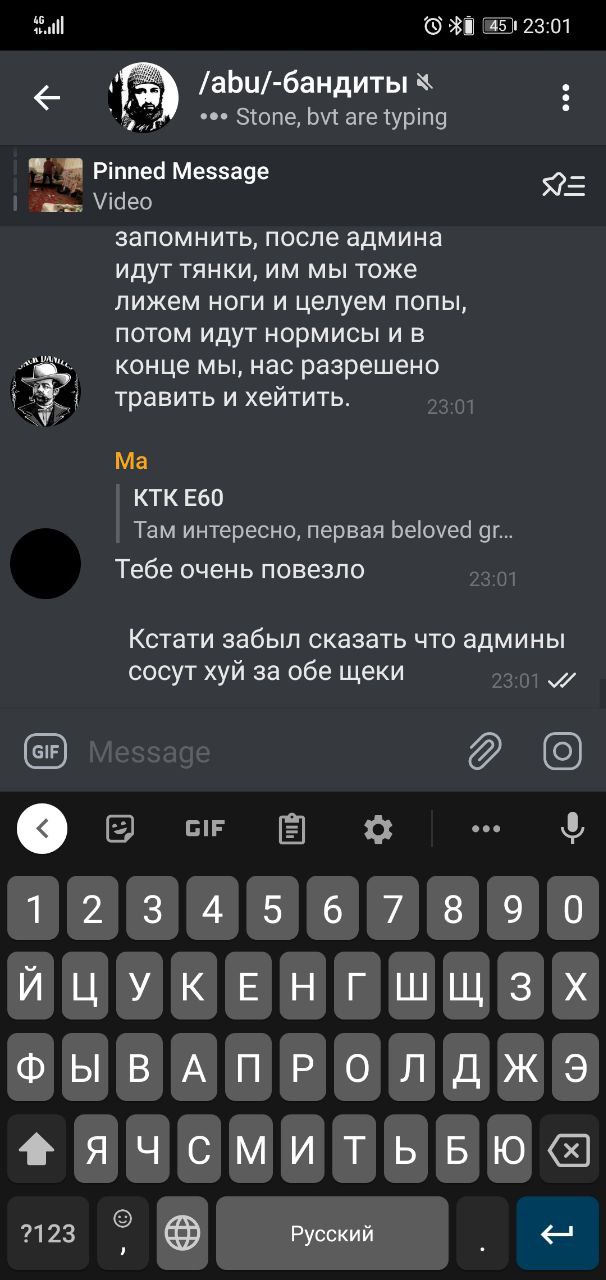Expand more keyboard options with ellipsis
This screenshot has height=1280, width=606.
tap(486, 828)
